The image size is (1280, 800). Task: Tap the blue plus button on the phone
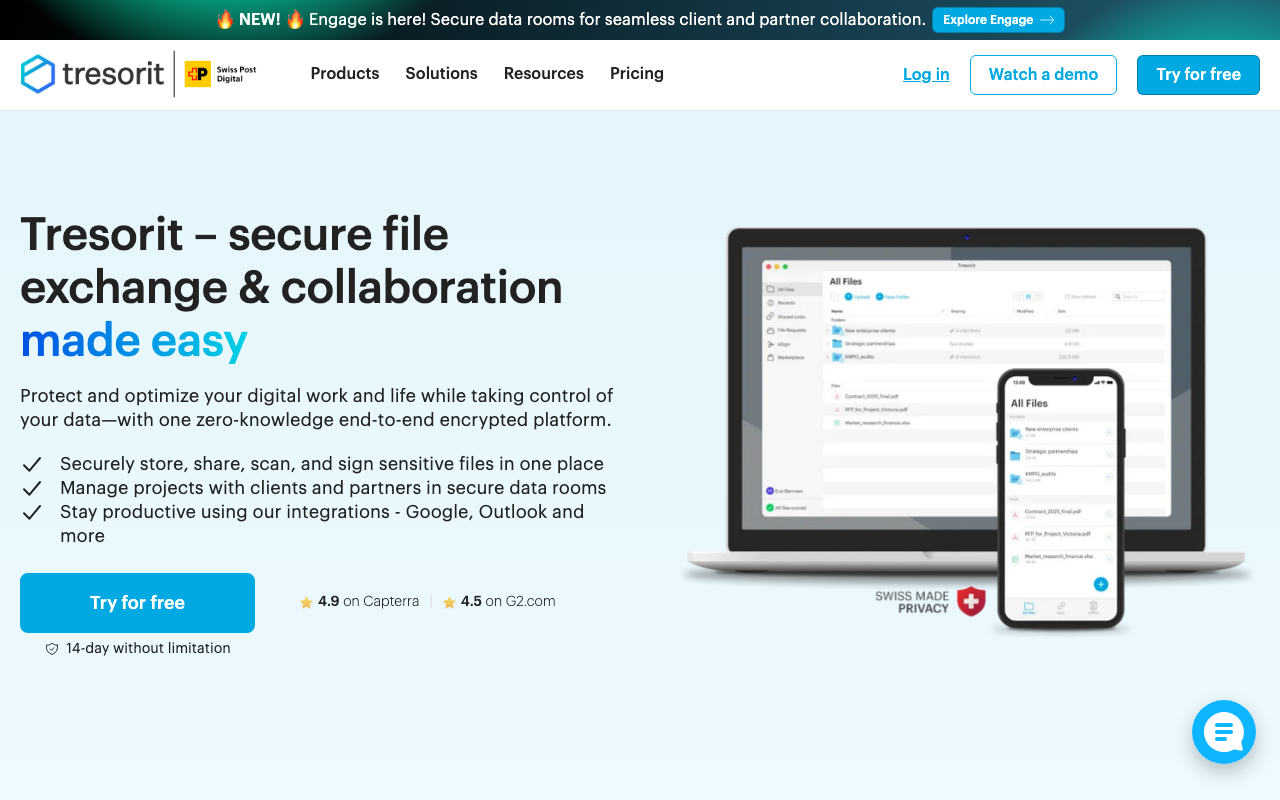click(x=1100, y=583)
